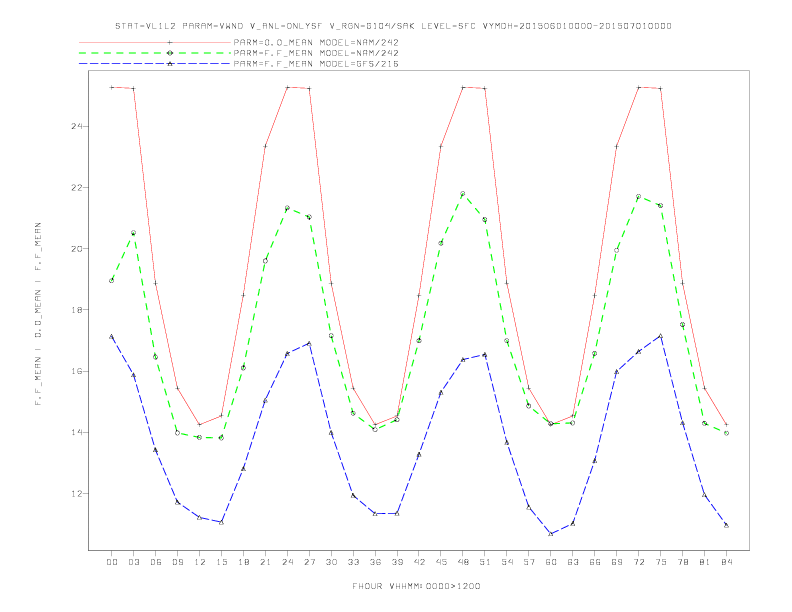
Task: Click y-axis tick label '18'
Action: (77, 310)
